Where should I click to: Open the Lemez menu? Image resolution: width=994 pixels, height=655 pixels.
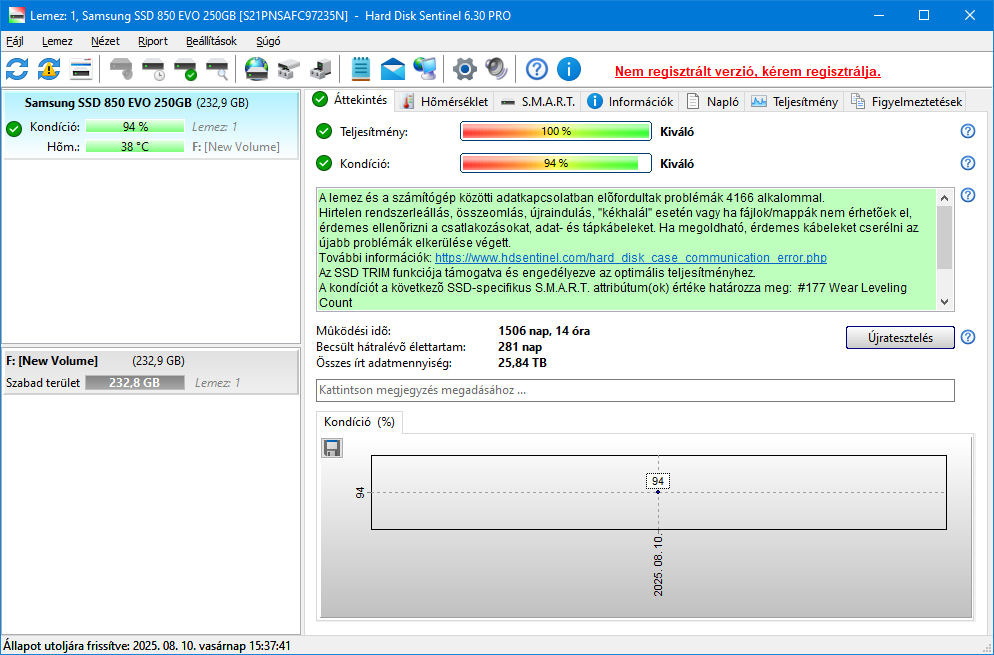[x=57, y=41]
